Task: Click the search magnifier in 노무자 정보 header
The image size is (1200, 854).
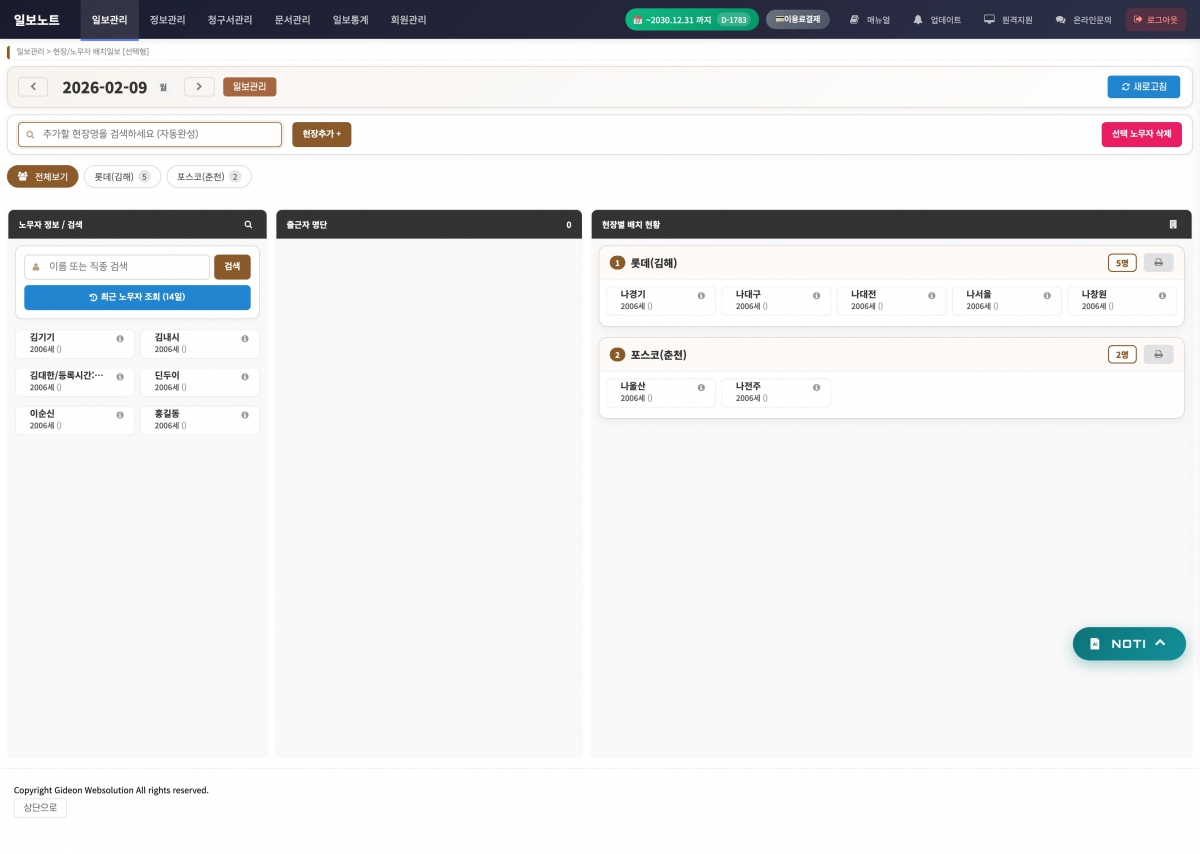Action: pyautogui.click(x=249, y=225)
